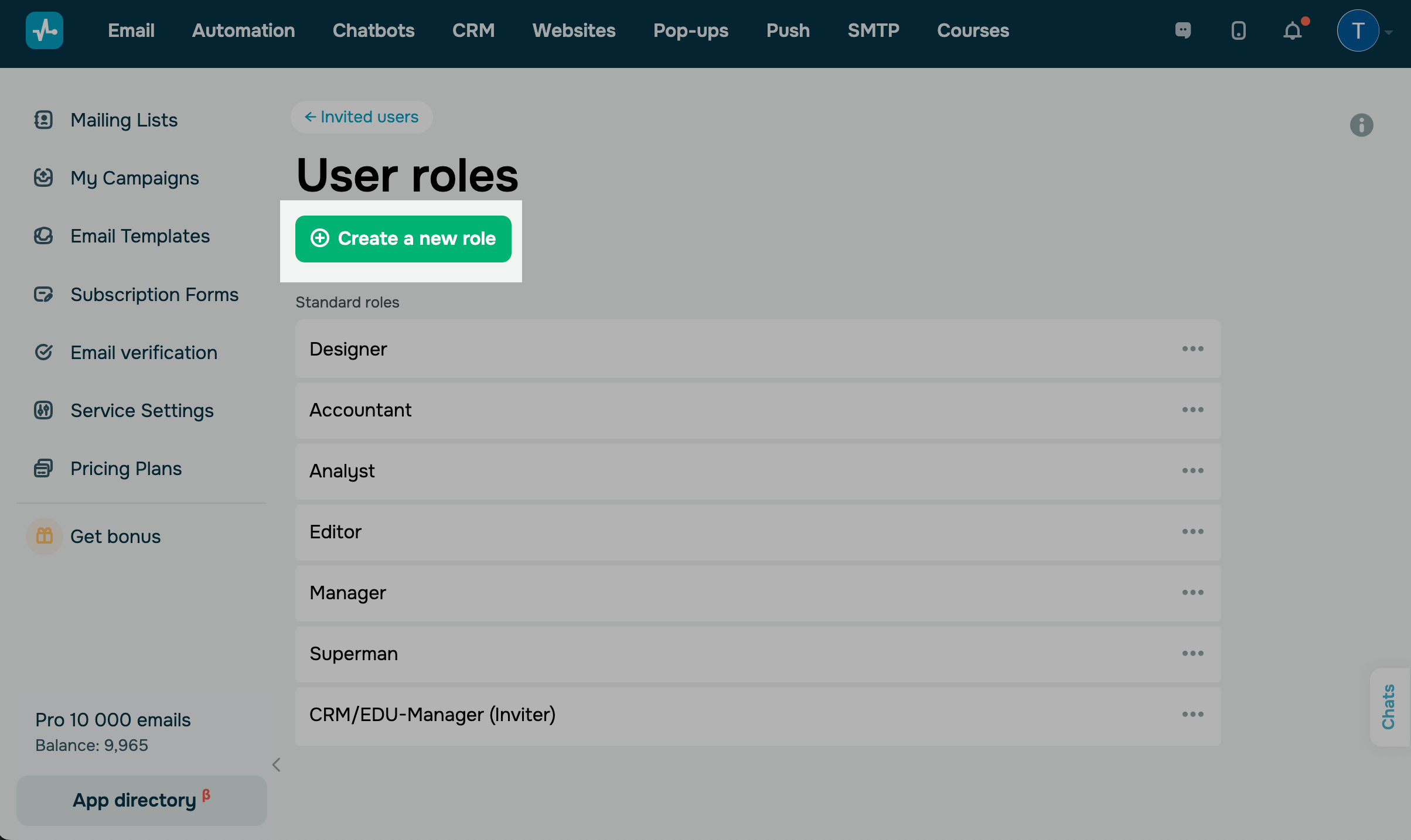Expand the user avatar account menu
The width and height of the screenshot is (1411, 840).
(1358, 30)
